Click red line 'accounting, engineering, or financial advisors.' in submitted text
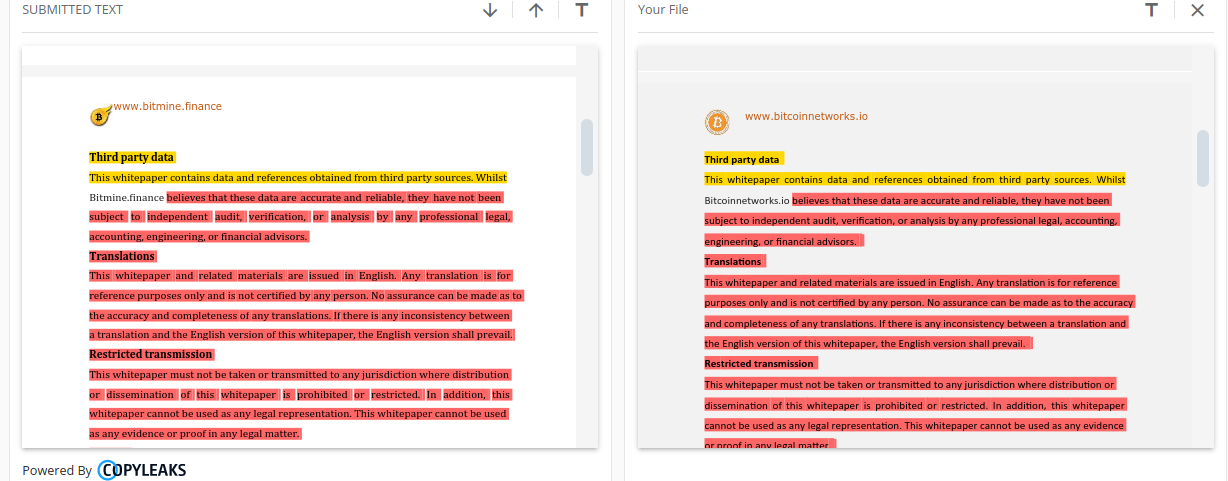The width and height of the screenshot is (1228, 481). coord(199,236)
